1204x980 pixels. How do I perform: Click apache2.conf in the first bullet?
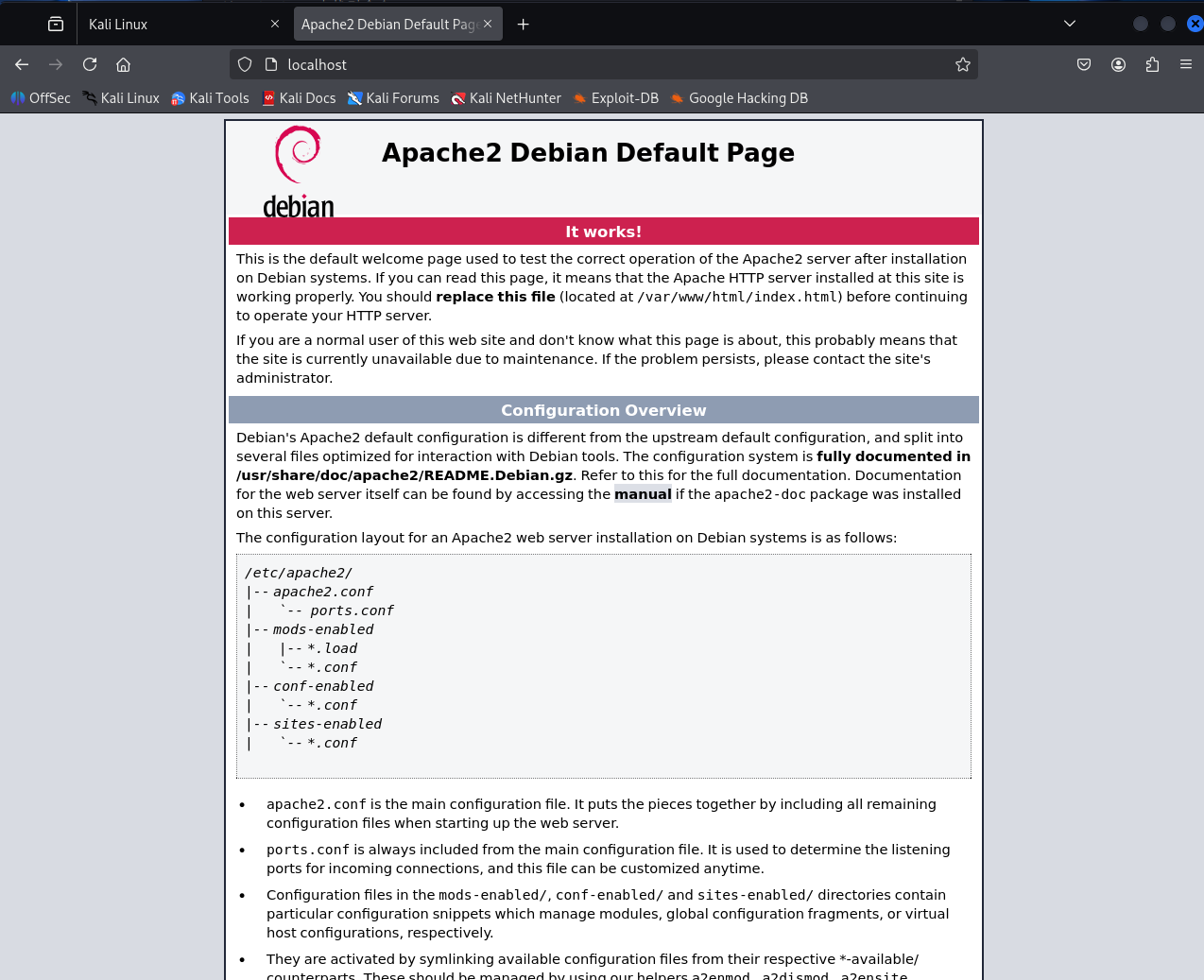[317, 804]
